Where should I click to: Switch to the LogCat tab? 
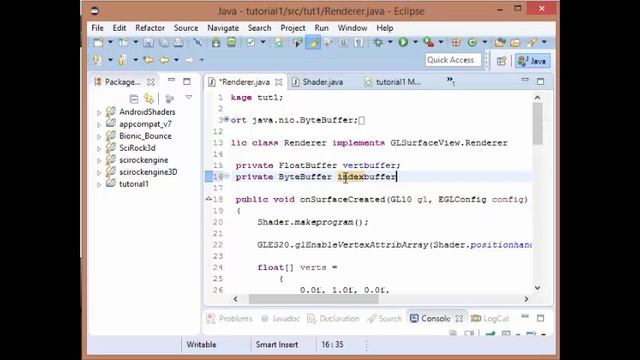tap(490, 318)
